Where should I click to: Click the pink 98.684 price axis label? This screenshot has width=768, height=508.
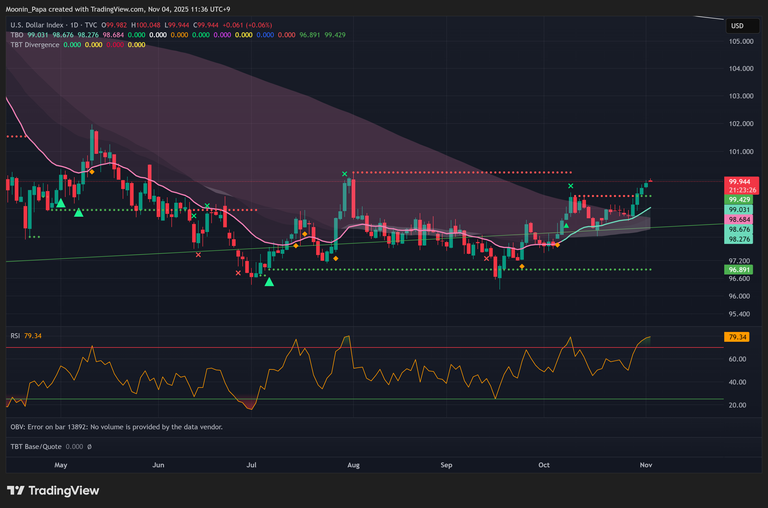(739, 219)
